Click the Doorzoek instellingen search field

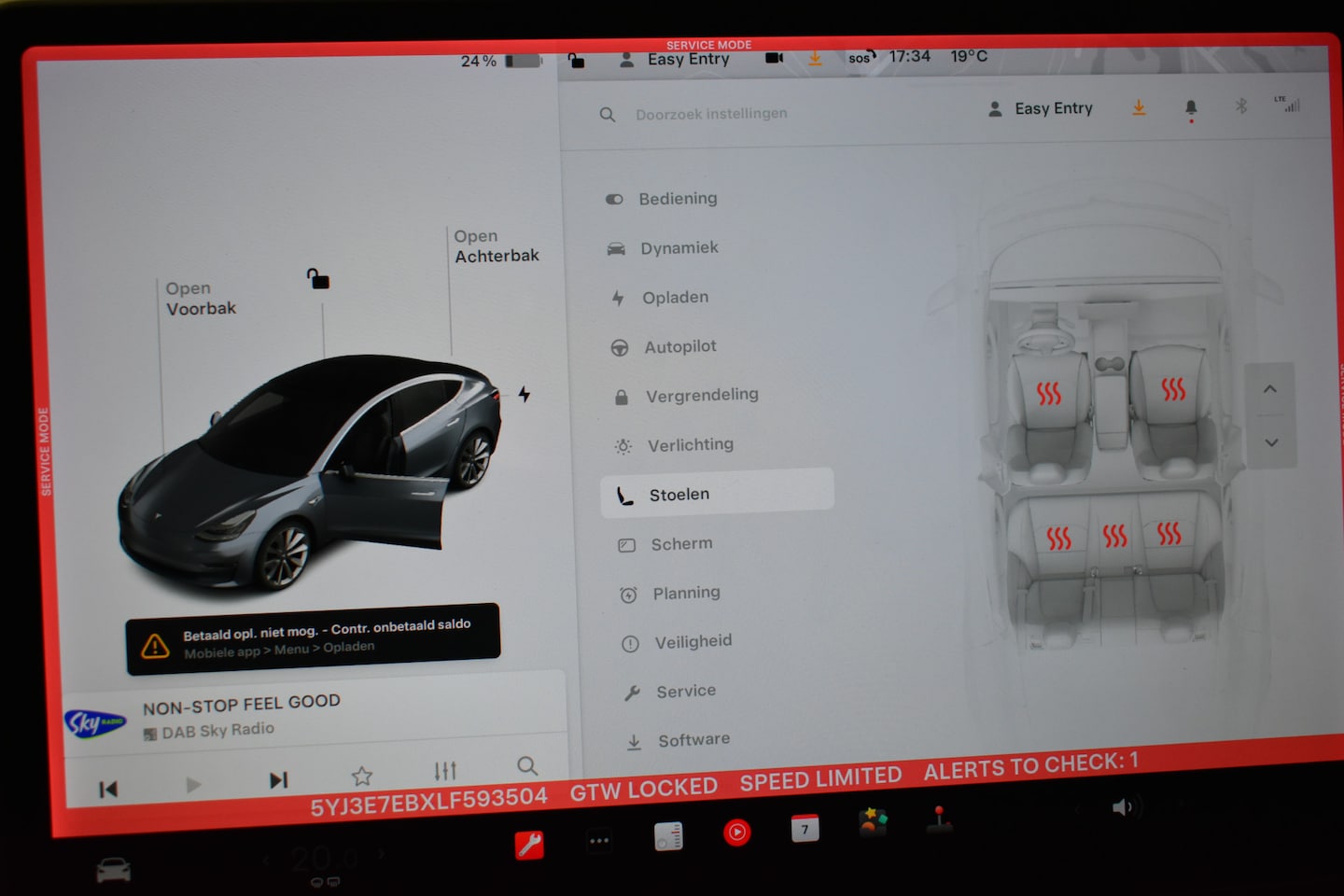(711, 114)
